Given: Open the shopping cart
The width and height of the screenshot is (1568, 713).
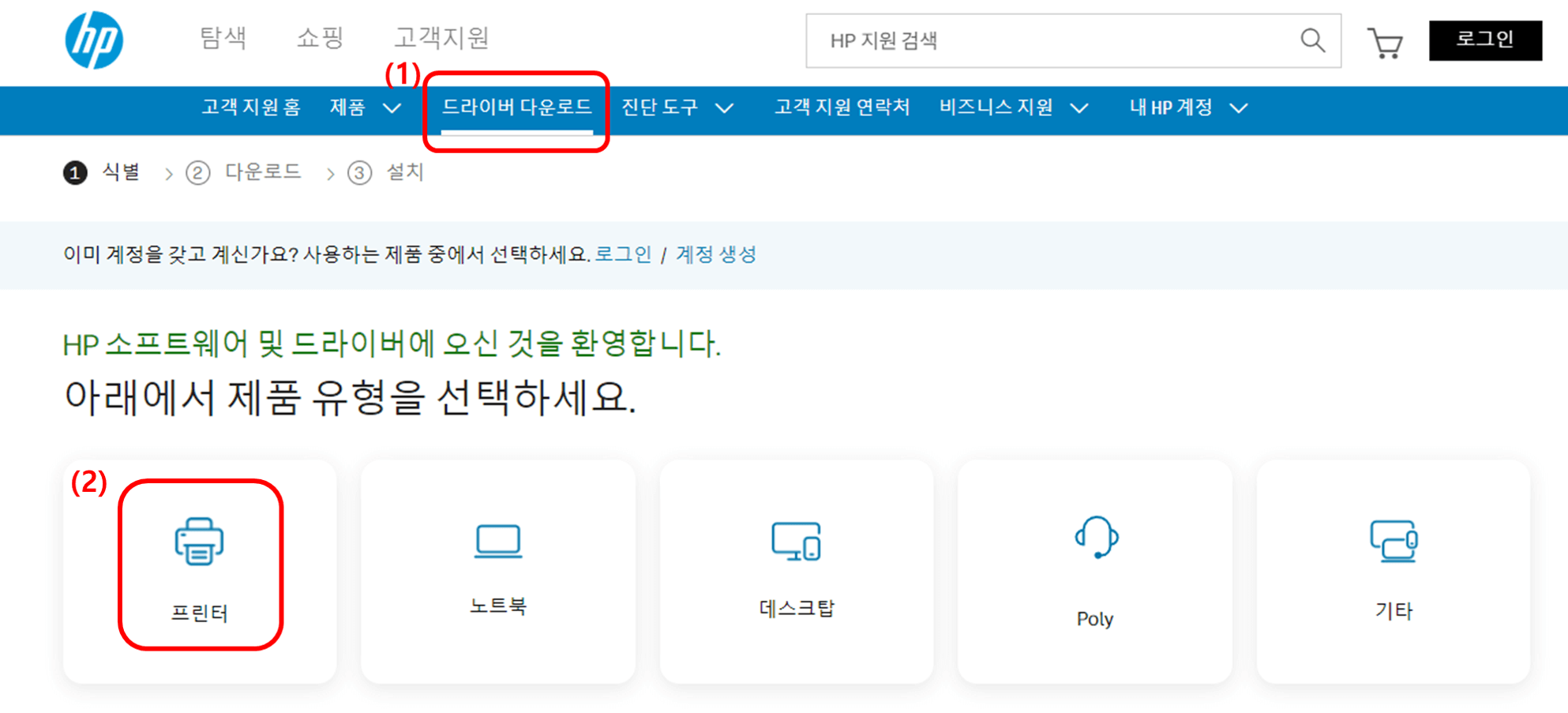Looking at the screenshot, I should point(1387,41).
